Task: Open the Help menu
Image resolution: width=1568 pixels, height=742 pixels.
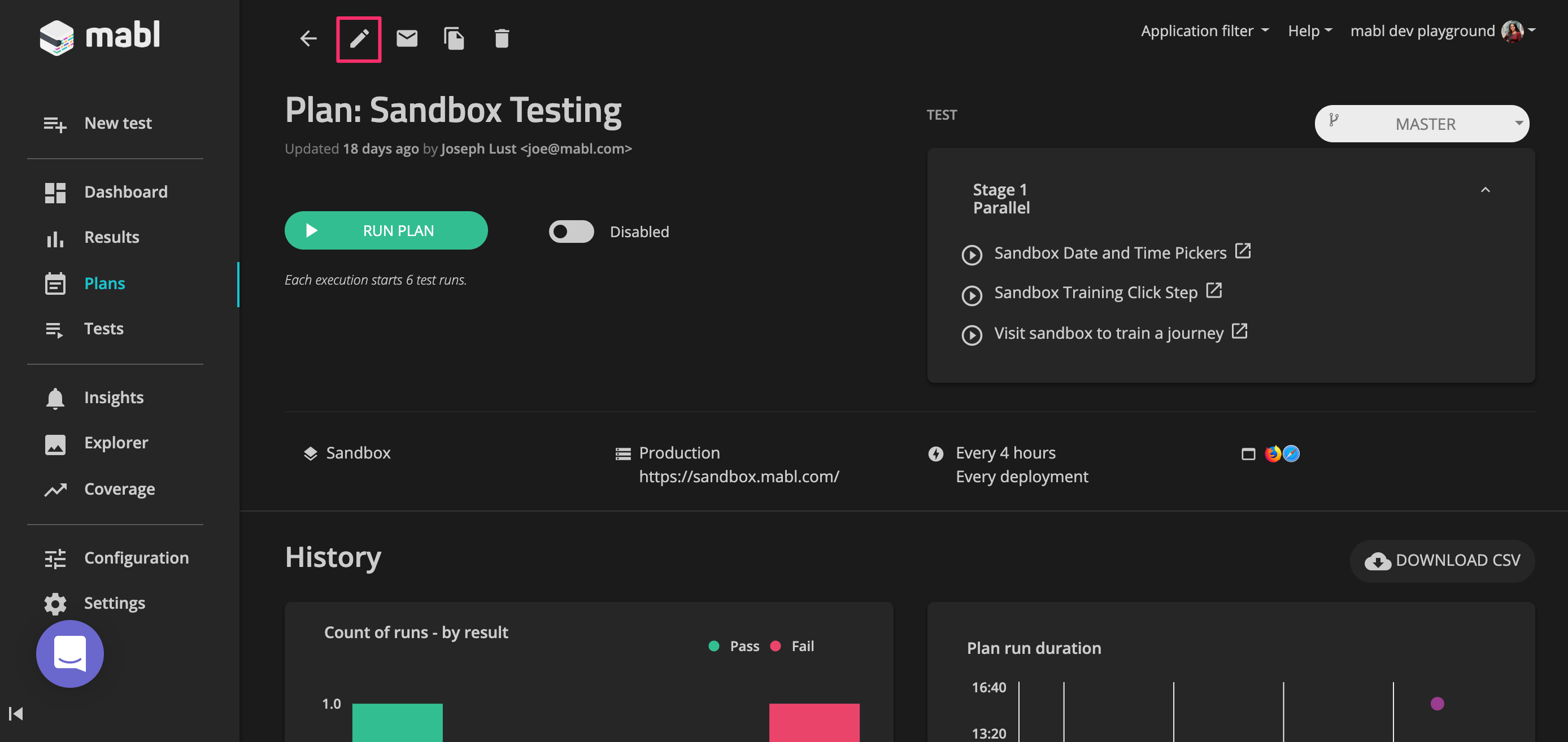Action: pos(1309,31)
